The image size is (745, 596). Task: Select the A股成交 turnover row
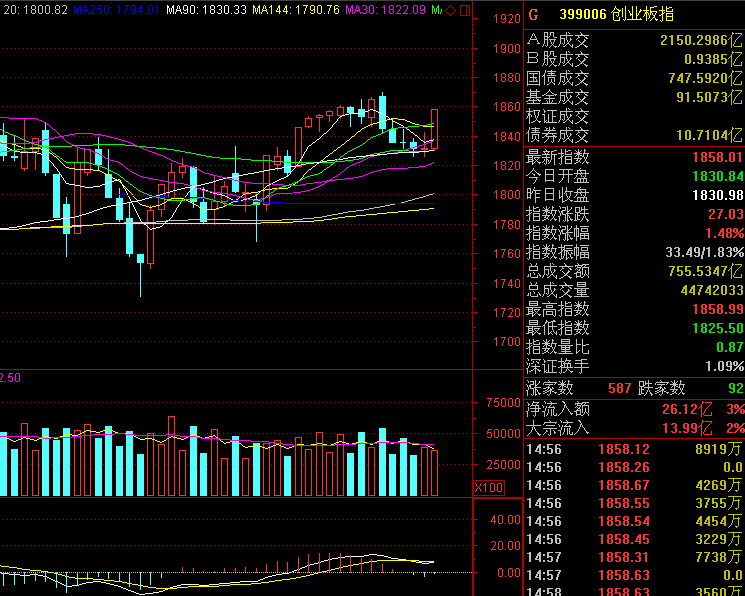pyautogui.click(x=634, y=40)
